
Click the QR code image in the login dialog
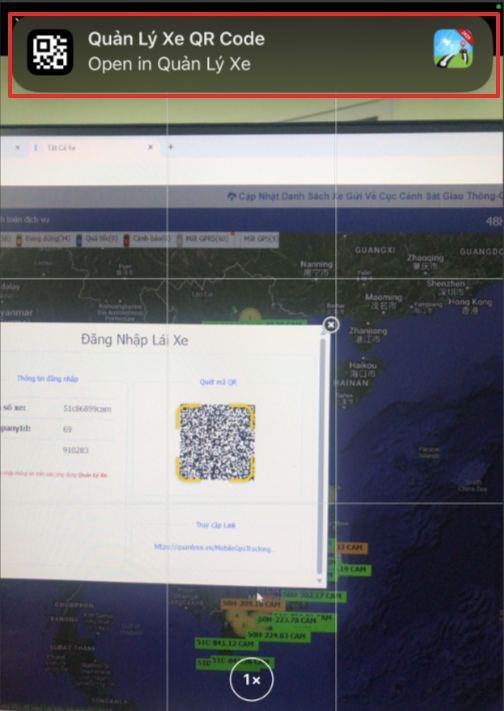click(215, 443)
